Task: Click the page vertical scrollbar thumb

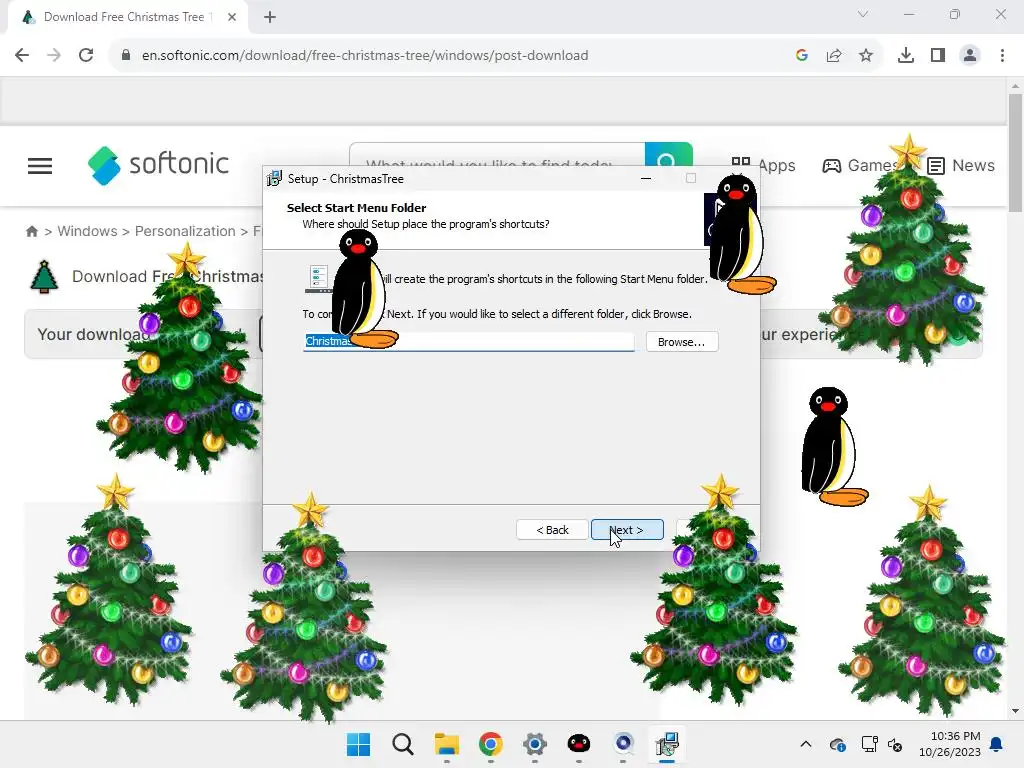Action: 1015,153
